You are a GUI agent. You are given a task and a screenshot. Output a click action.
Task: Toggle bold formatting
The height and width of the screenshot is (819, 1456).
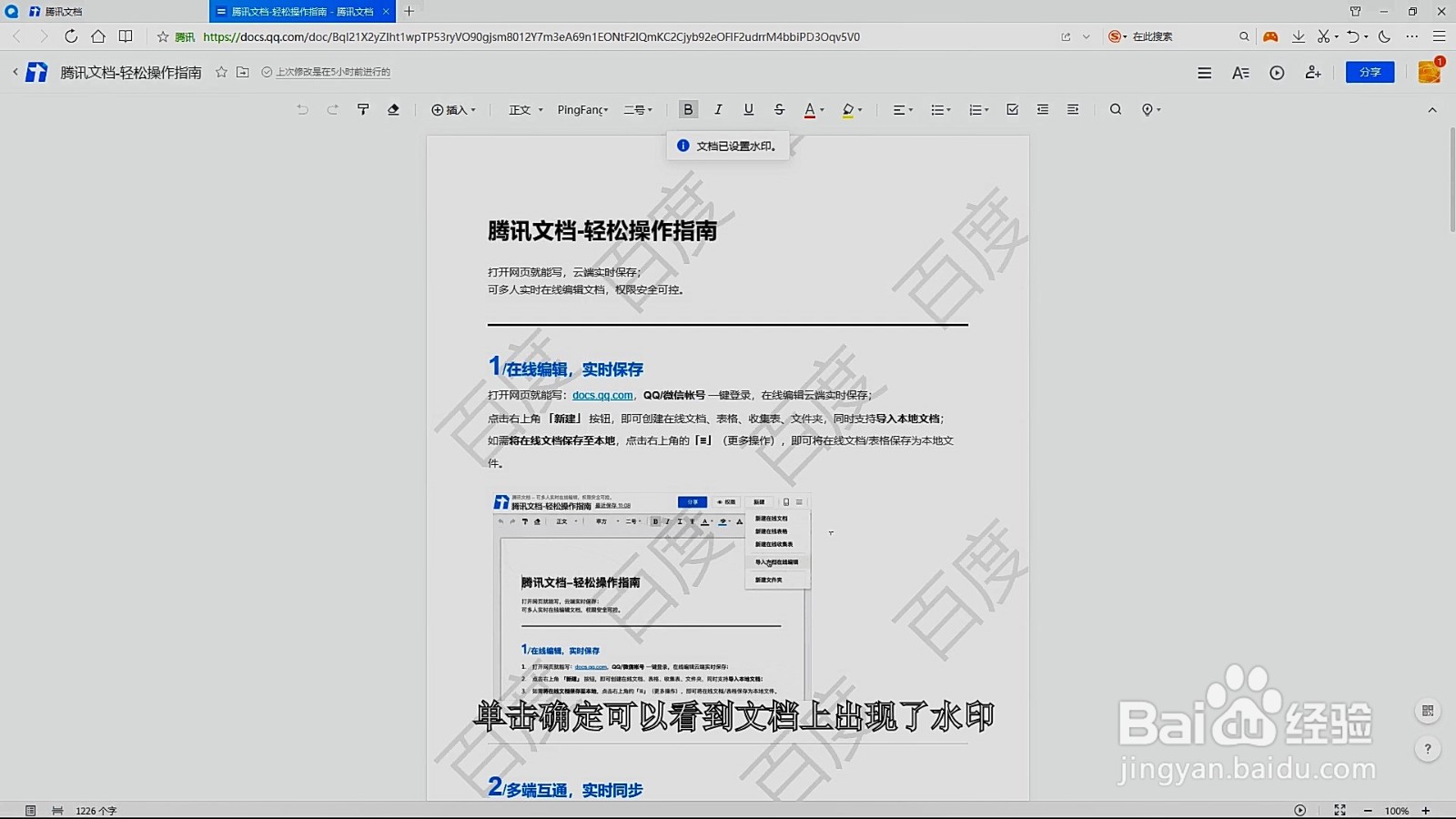[688, 109]
